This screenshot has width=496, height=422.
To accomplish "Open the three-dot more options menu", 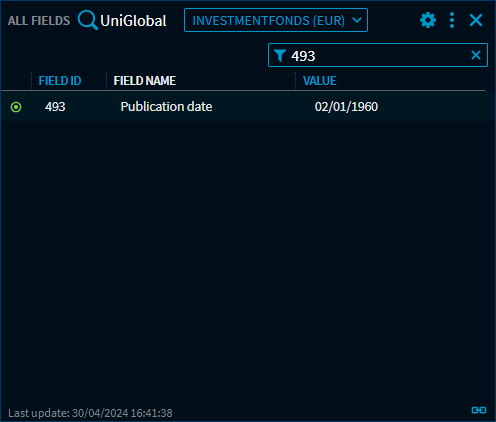I will (x=452, y=20).
